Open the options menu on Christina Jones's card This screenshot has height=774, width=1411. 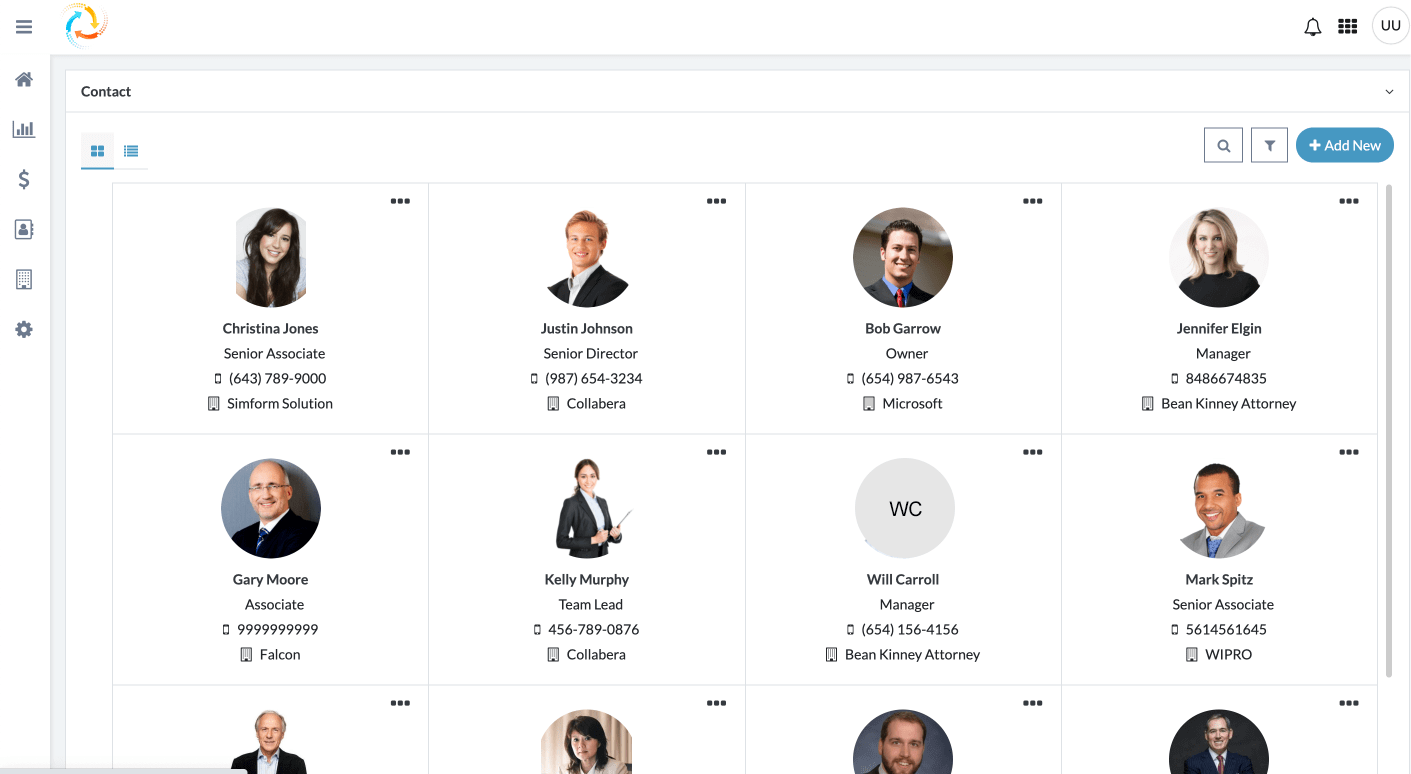click(x=400, y=200)
